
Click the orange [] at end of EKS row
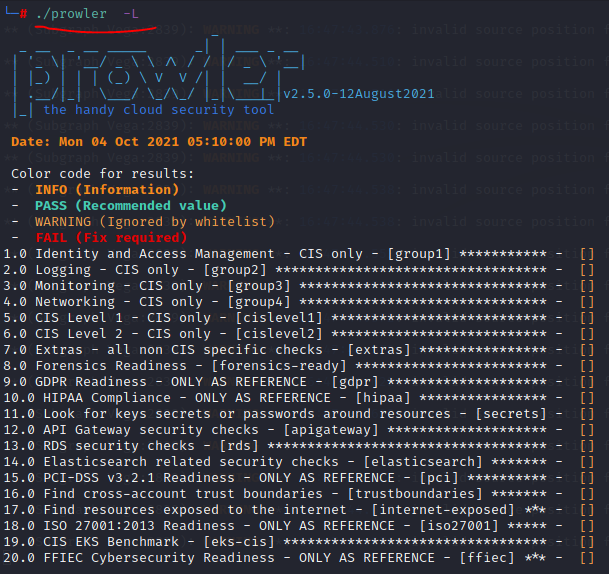point(587,541)
